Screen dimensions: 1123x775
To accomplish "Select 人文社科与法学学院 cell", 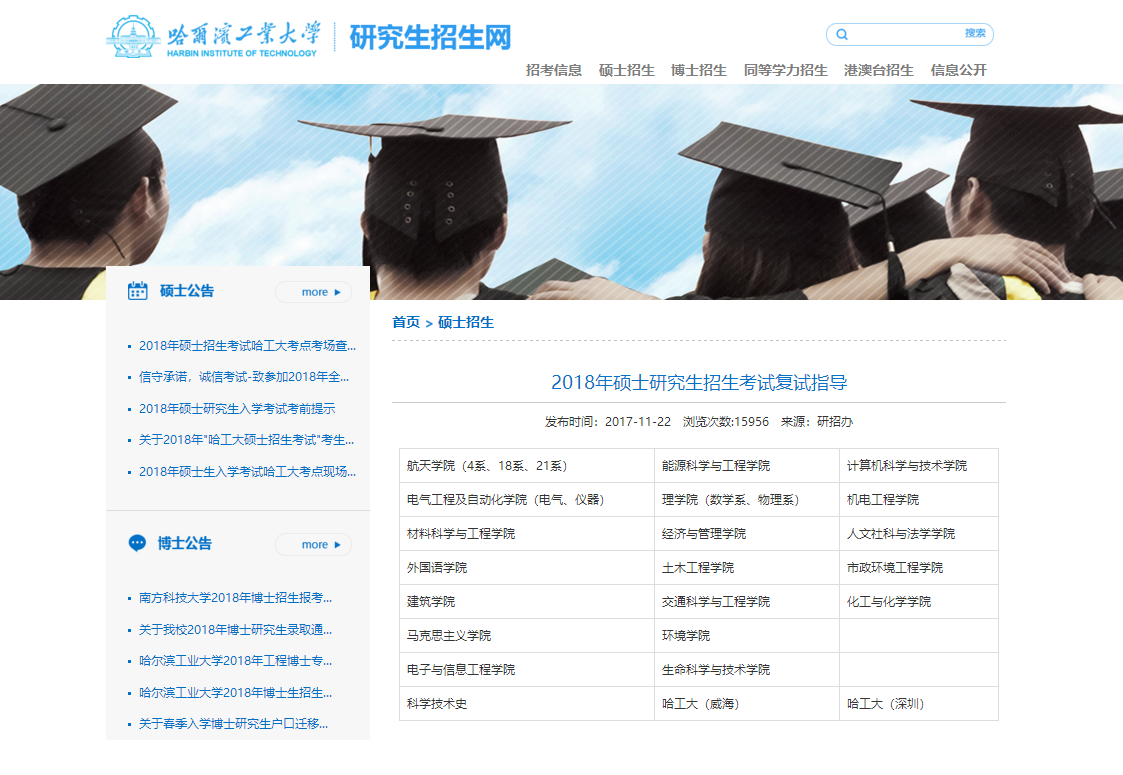I will [x=919, y=534].
